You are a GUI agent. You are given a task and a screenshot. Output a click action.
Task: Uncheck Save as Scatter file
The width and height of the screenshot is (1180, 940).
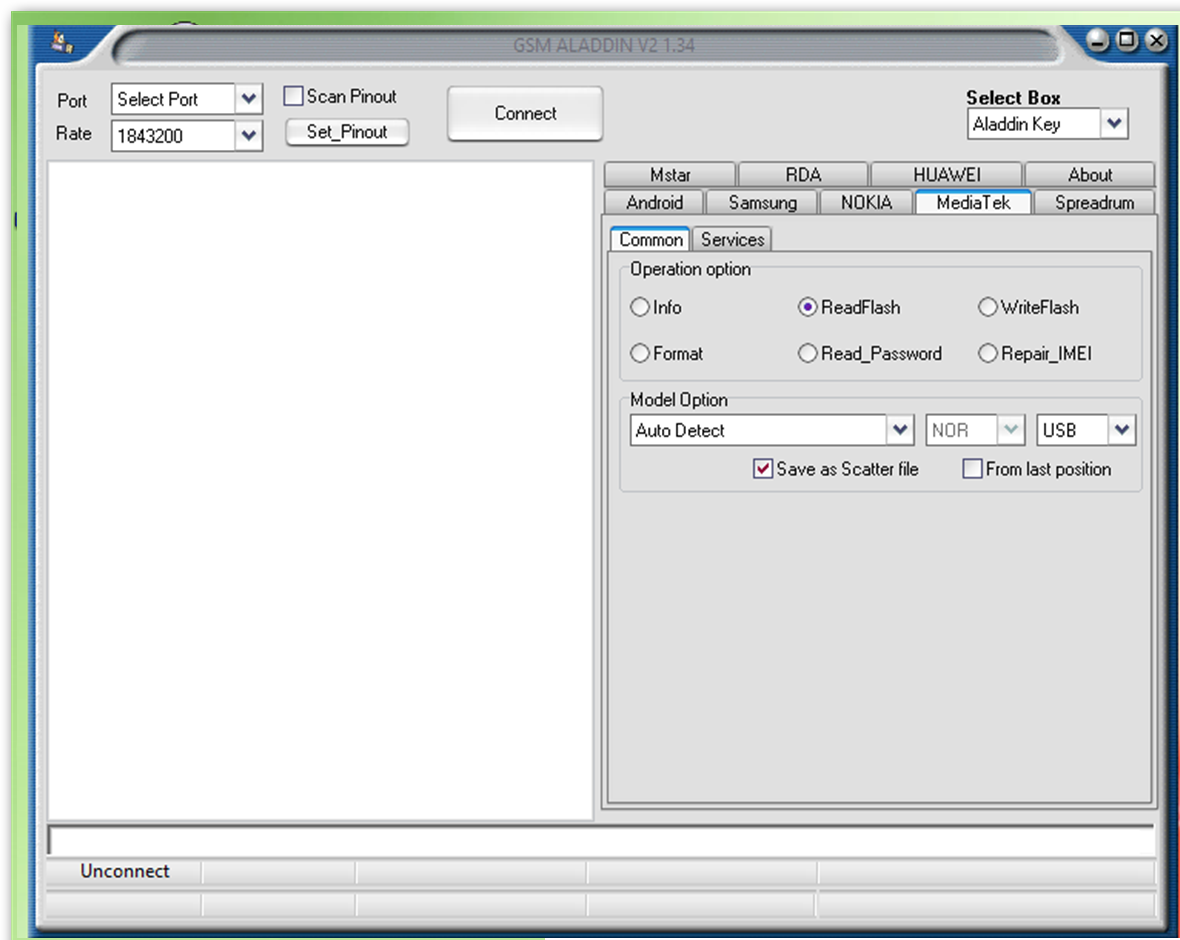click(x=763, y=469)
